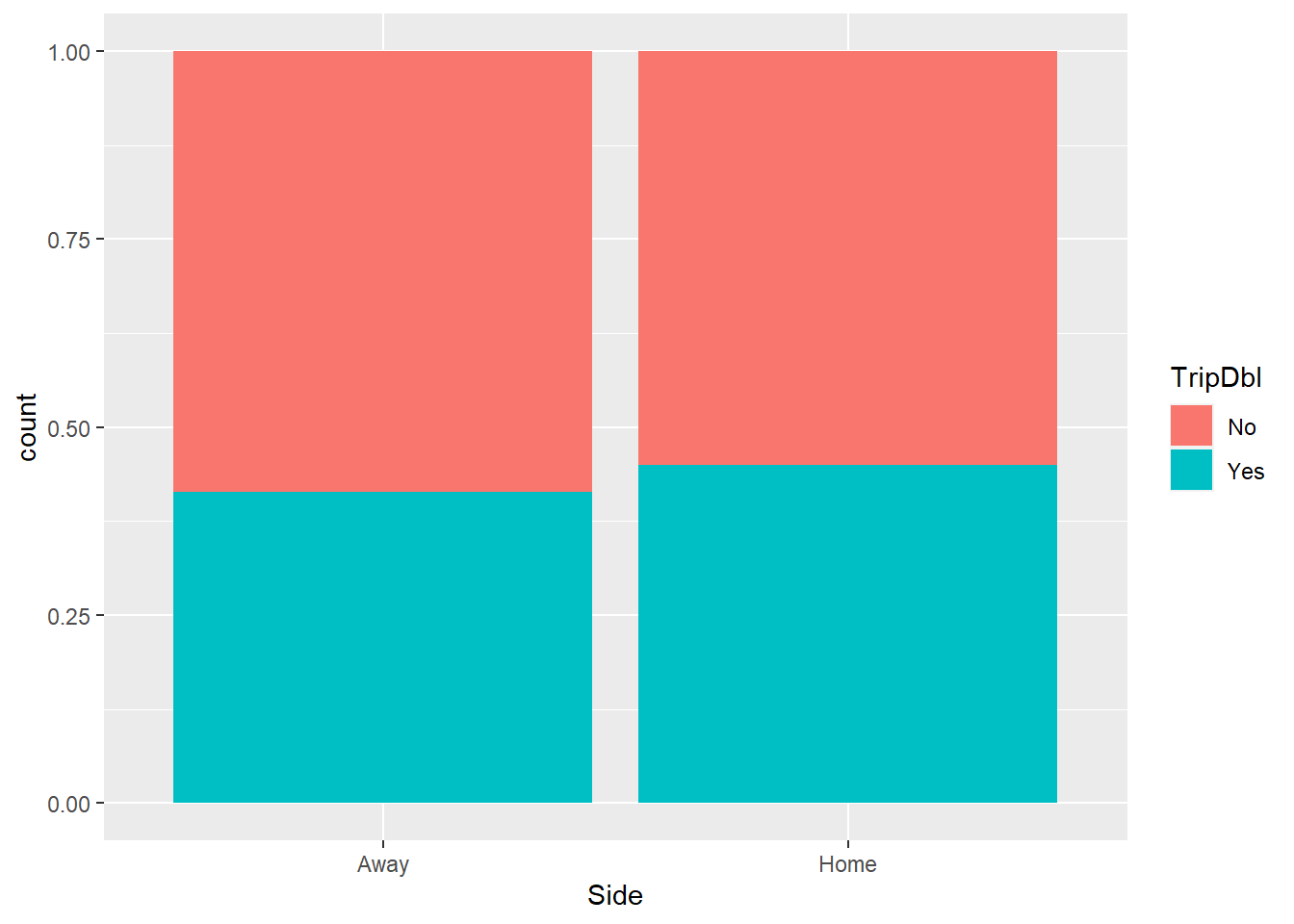Click the red No segment of Away bar
Viewport: 1294px width, 924px height.
pos(382,271)
